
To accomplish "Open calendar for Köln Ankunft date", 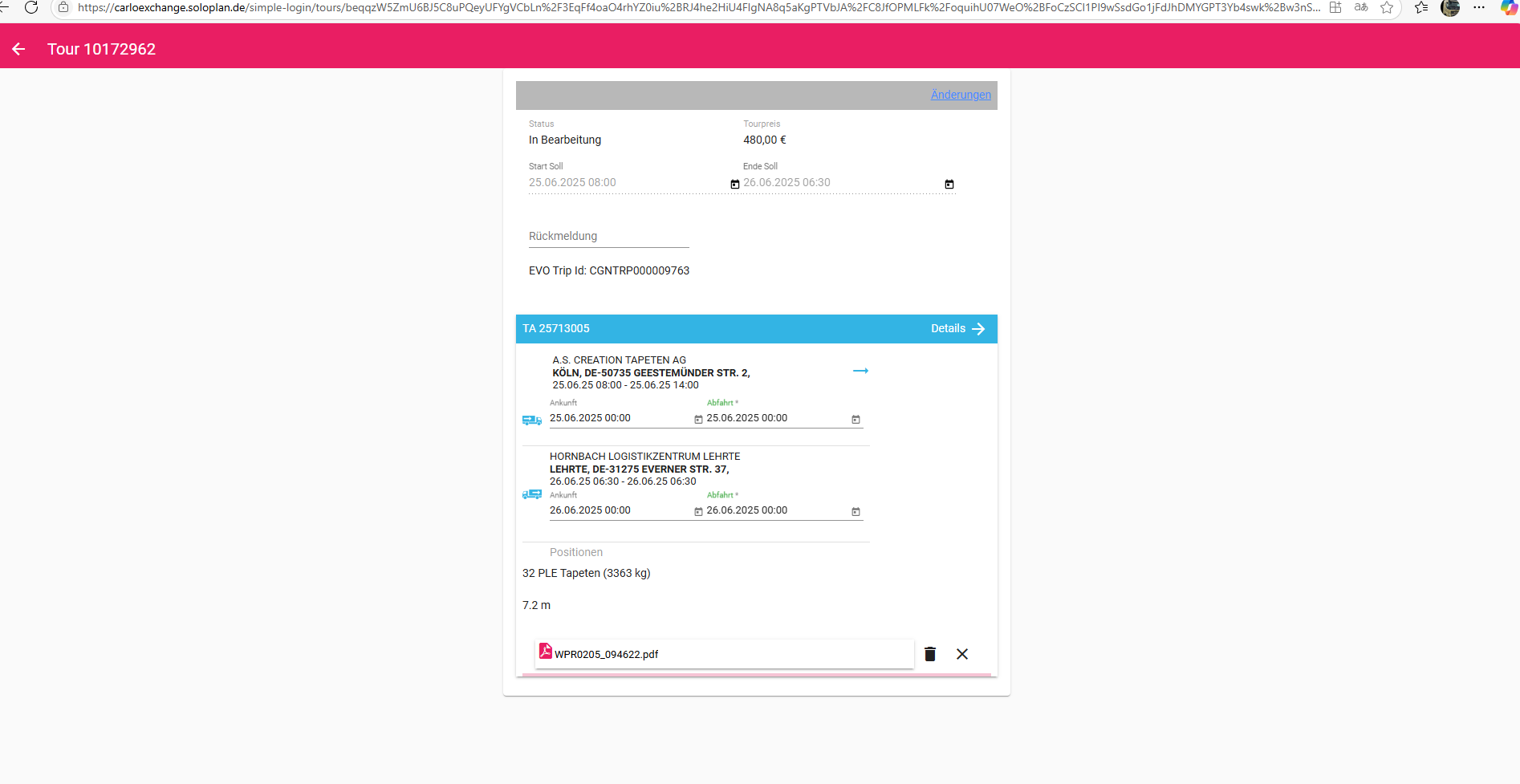I will [698, 420].
